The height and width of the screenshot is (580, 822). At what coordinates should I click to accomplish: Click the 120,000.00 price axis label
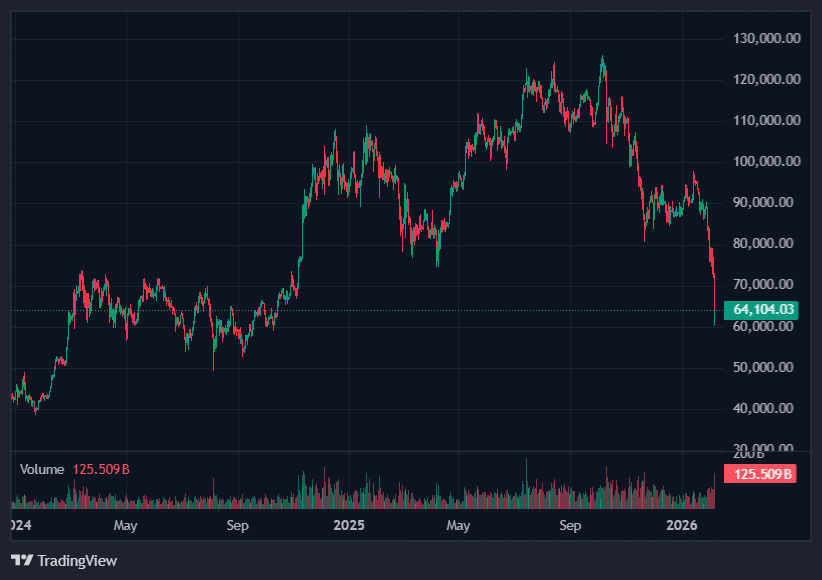(x=765, y=79)
